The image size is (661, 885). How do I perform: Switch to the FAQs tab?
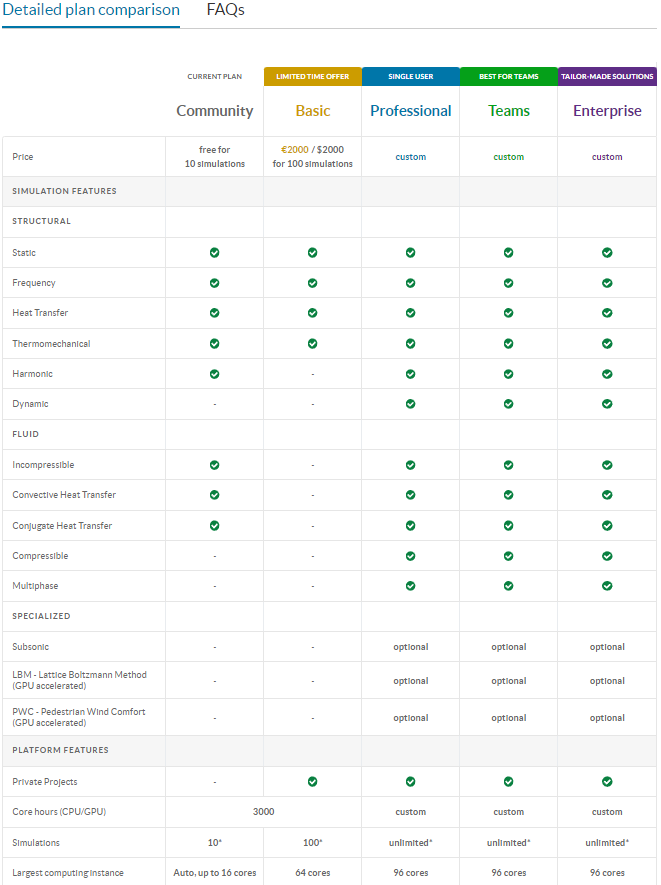[x=226, y=11]
